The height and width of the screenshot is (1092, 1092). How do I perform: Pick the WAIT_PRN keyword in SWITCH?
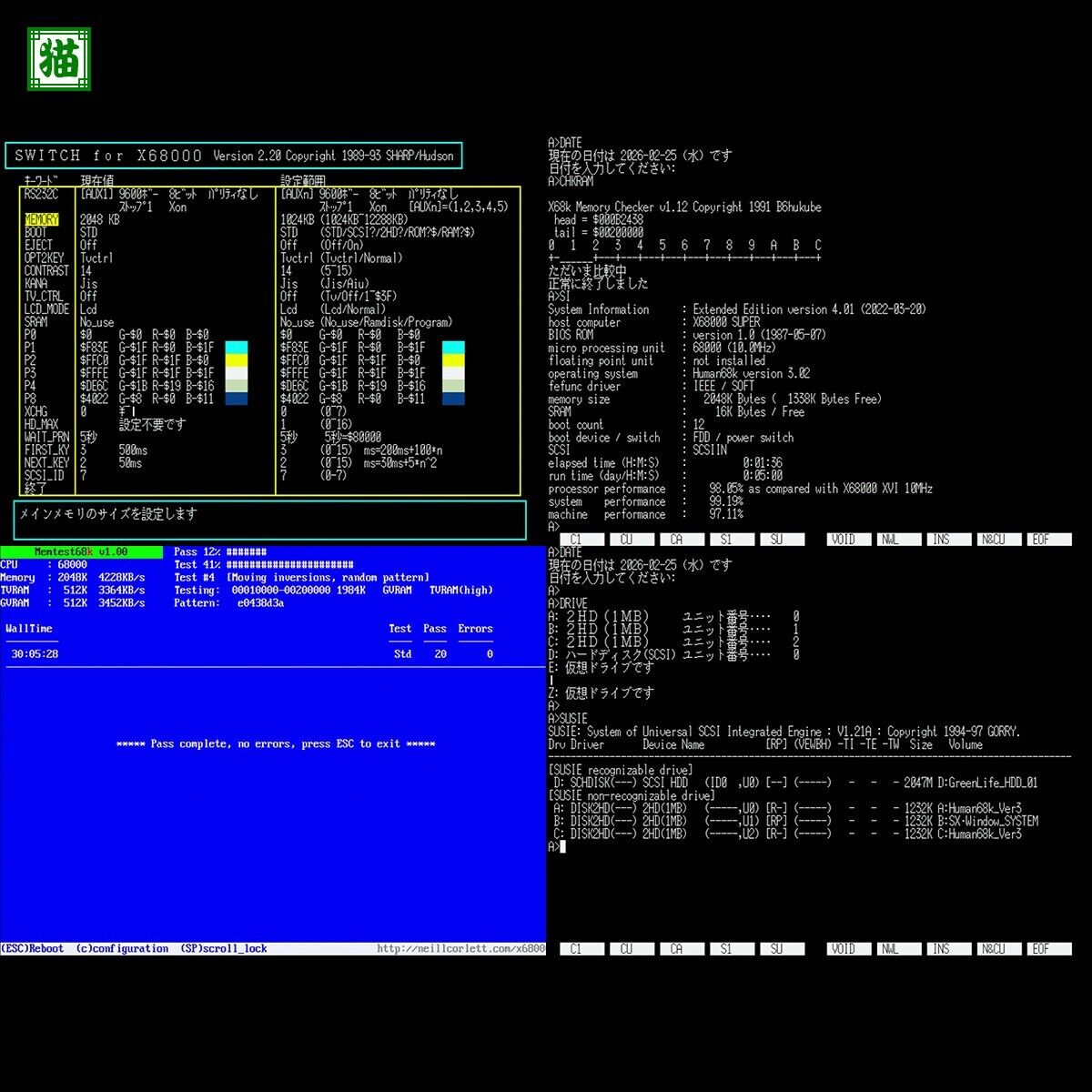pyautogui.click(x=46, y=437)
